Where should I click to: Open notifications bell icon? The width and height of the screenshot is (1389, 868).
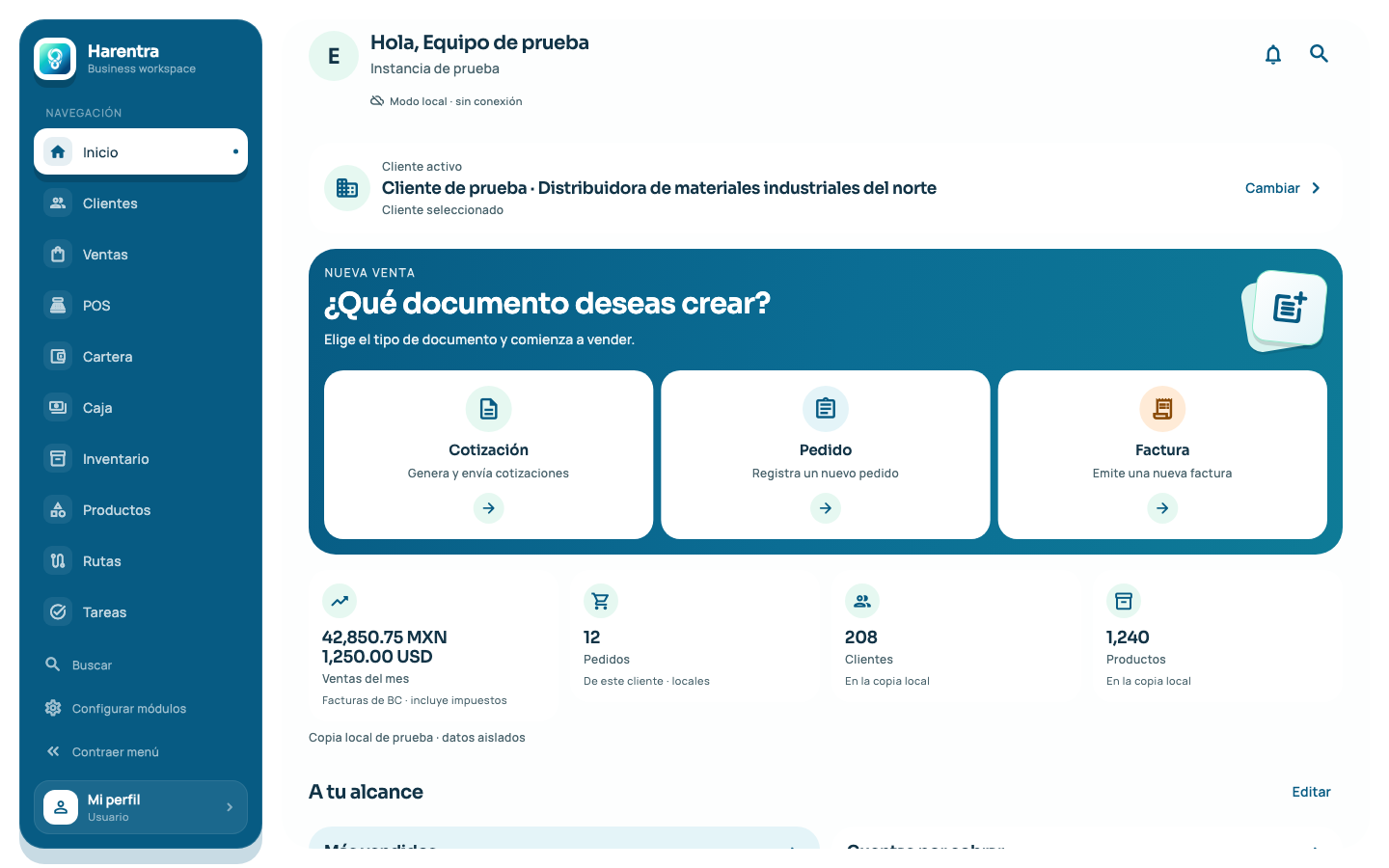pyautogui.click(x=1273, y=54)
